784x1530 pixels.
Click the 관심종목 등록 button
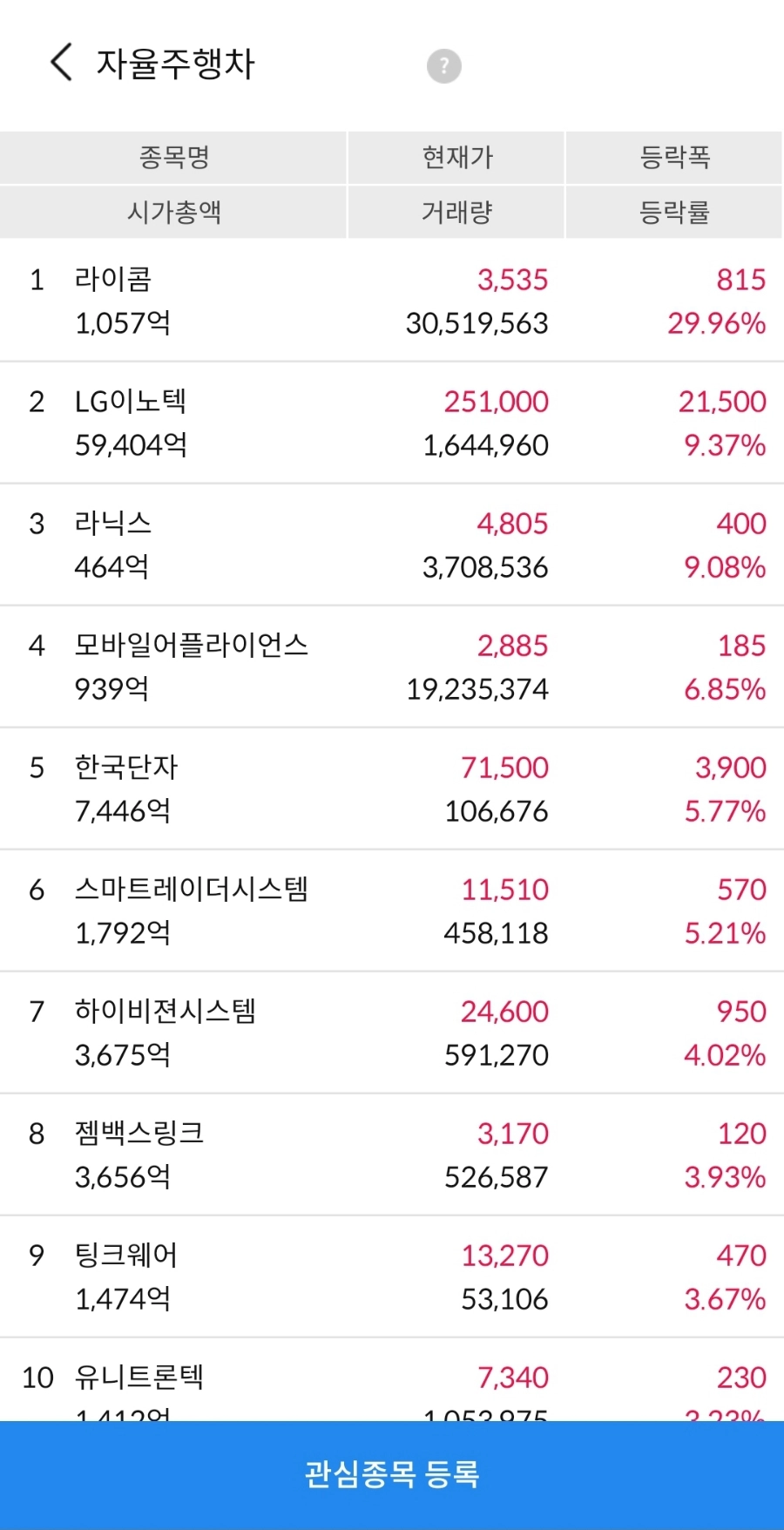(x=392, y=1474)
